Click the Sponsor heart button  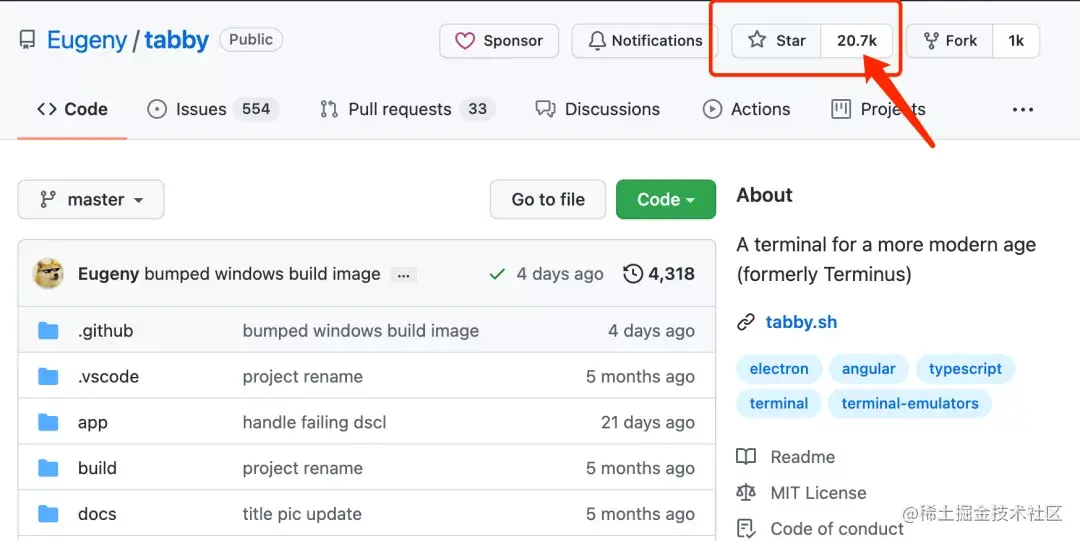pyautogui.click(x=499, y=41)
